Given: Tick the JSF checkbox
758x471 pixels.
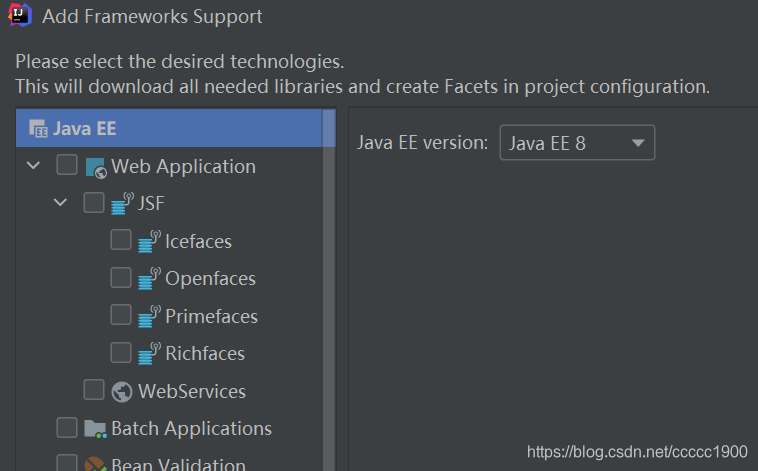Looking at the screenshot, I should (94, 202).
